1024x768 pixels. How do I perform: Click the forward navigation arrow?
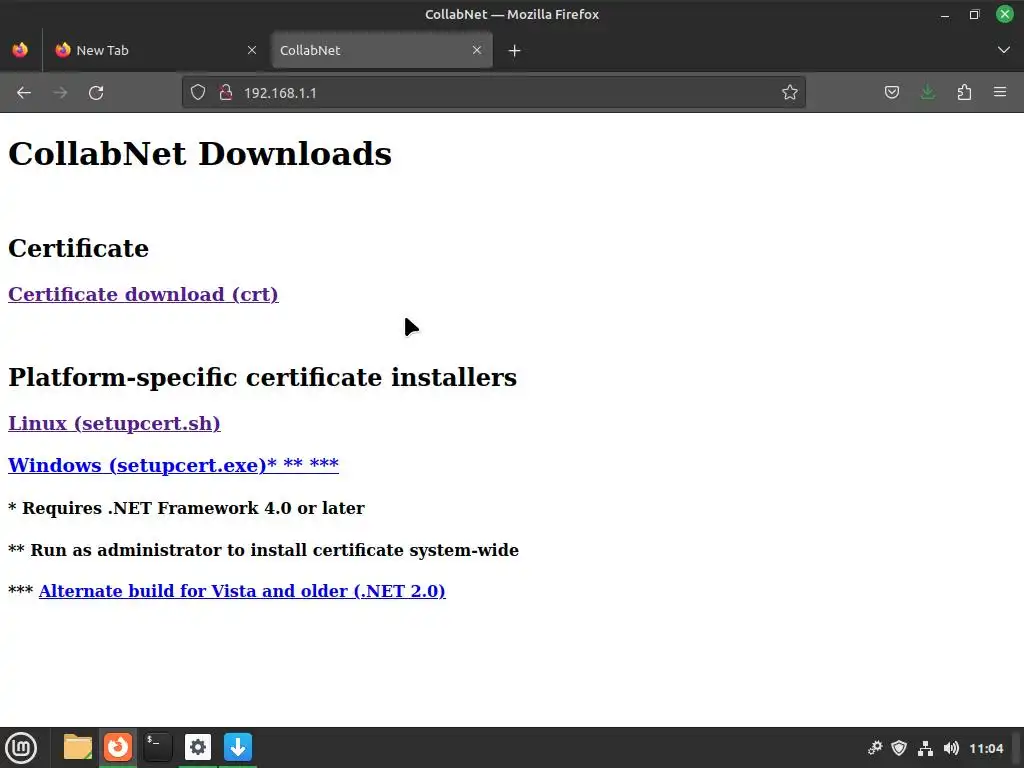pyautogui.click(x=60, y=93)
